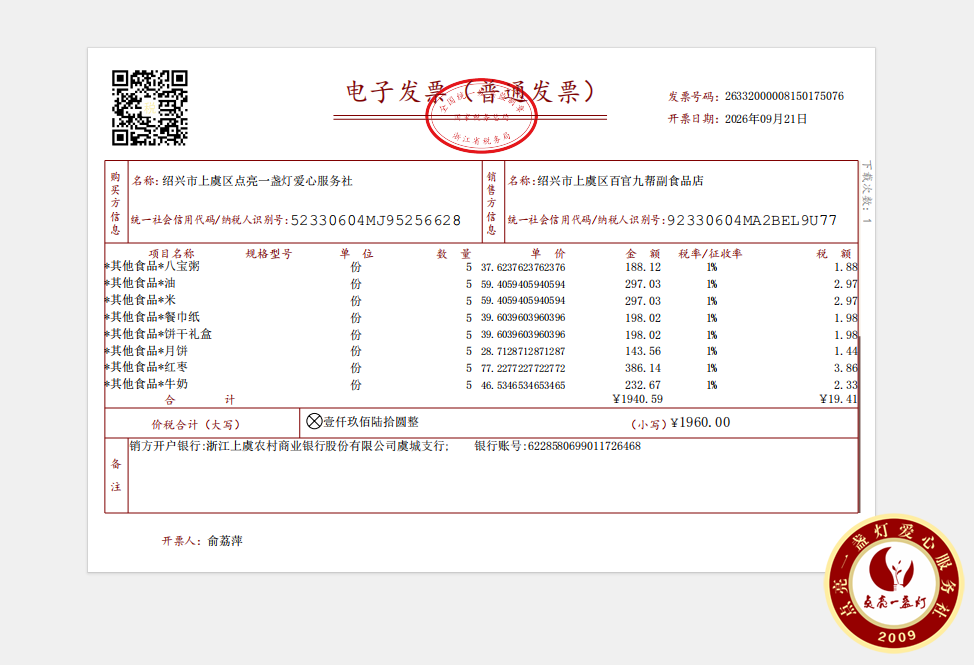Select unit price 37.6237623762376
Screen dimensions: 974x665
pos(523,268)
